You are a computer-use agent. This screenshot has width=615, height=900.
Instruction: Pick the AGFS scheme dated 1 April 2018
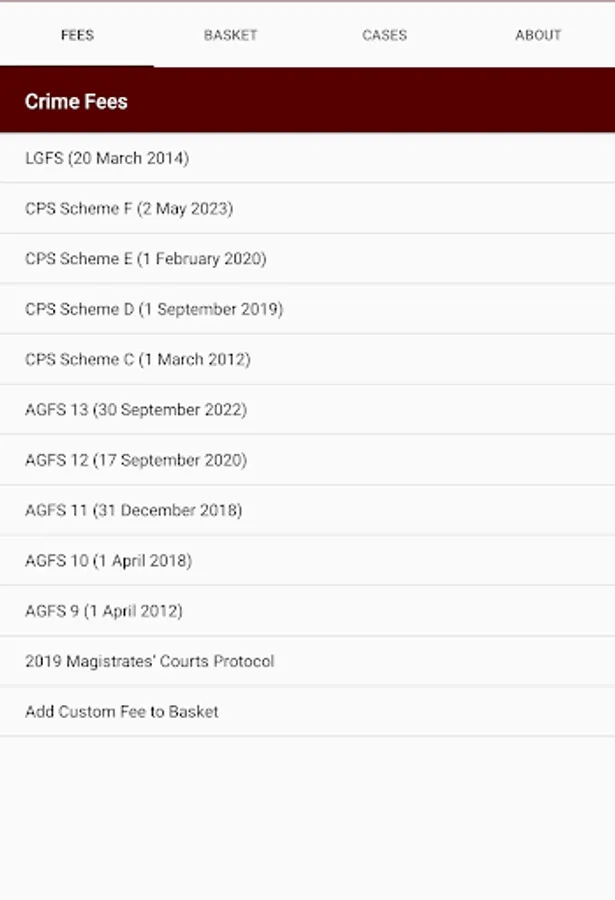tap(108, 561)
